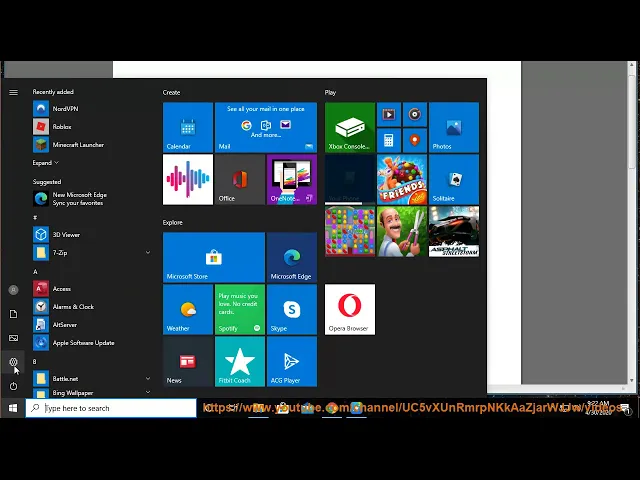Open the OneNote tile
This screenshot has height=480, width=640.
tap(291, 180)
